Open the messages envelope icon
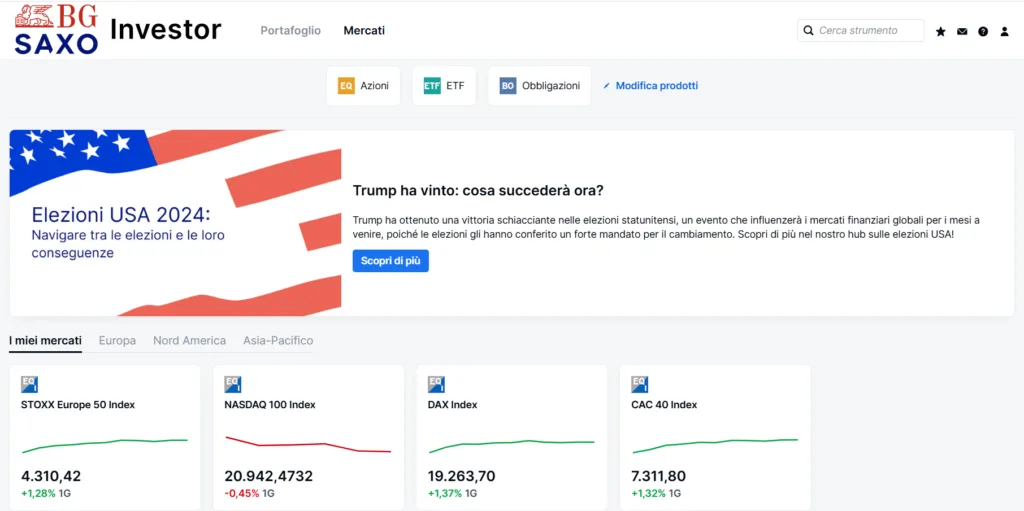Screen dimensions: 1024x511 click(x=962, y=31)
